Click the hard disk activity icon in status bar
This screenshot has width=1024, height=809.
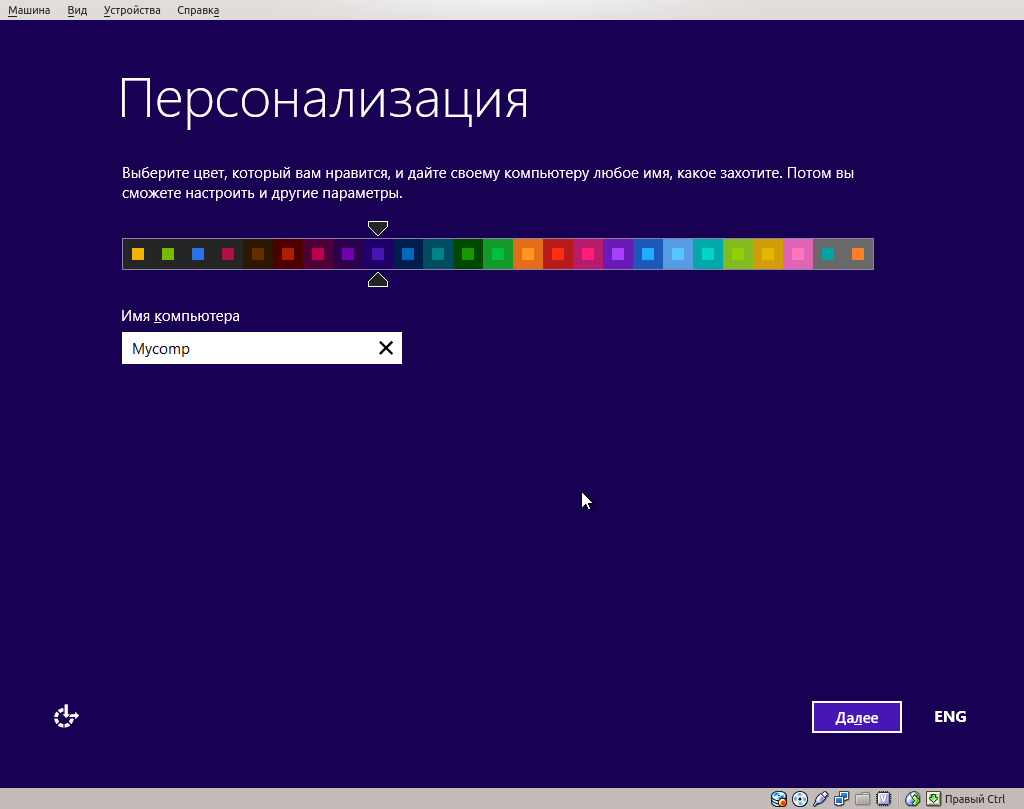click(779, 799)
